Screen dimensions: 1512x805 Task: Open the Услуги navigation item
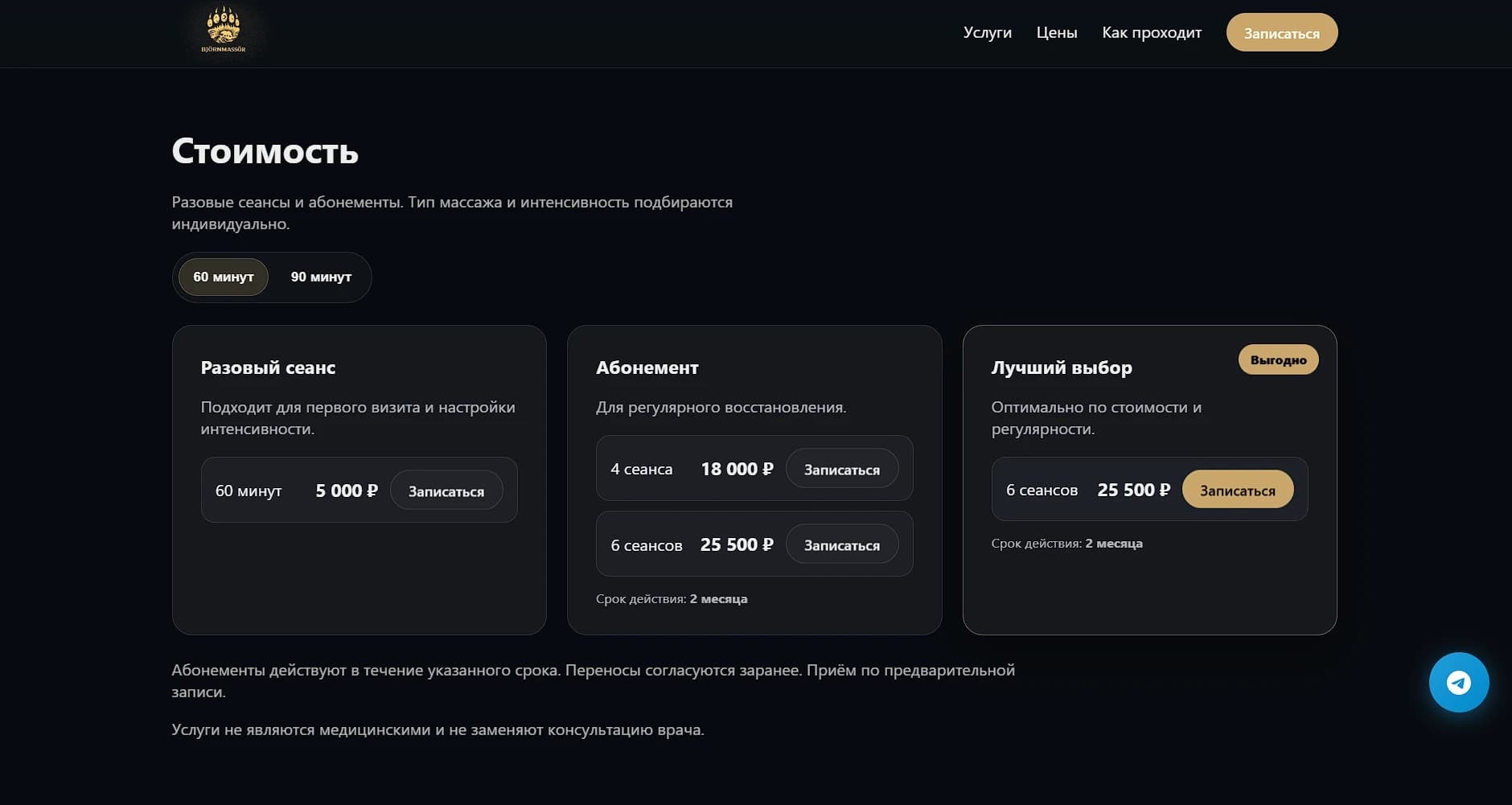987,33
